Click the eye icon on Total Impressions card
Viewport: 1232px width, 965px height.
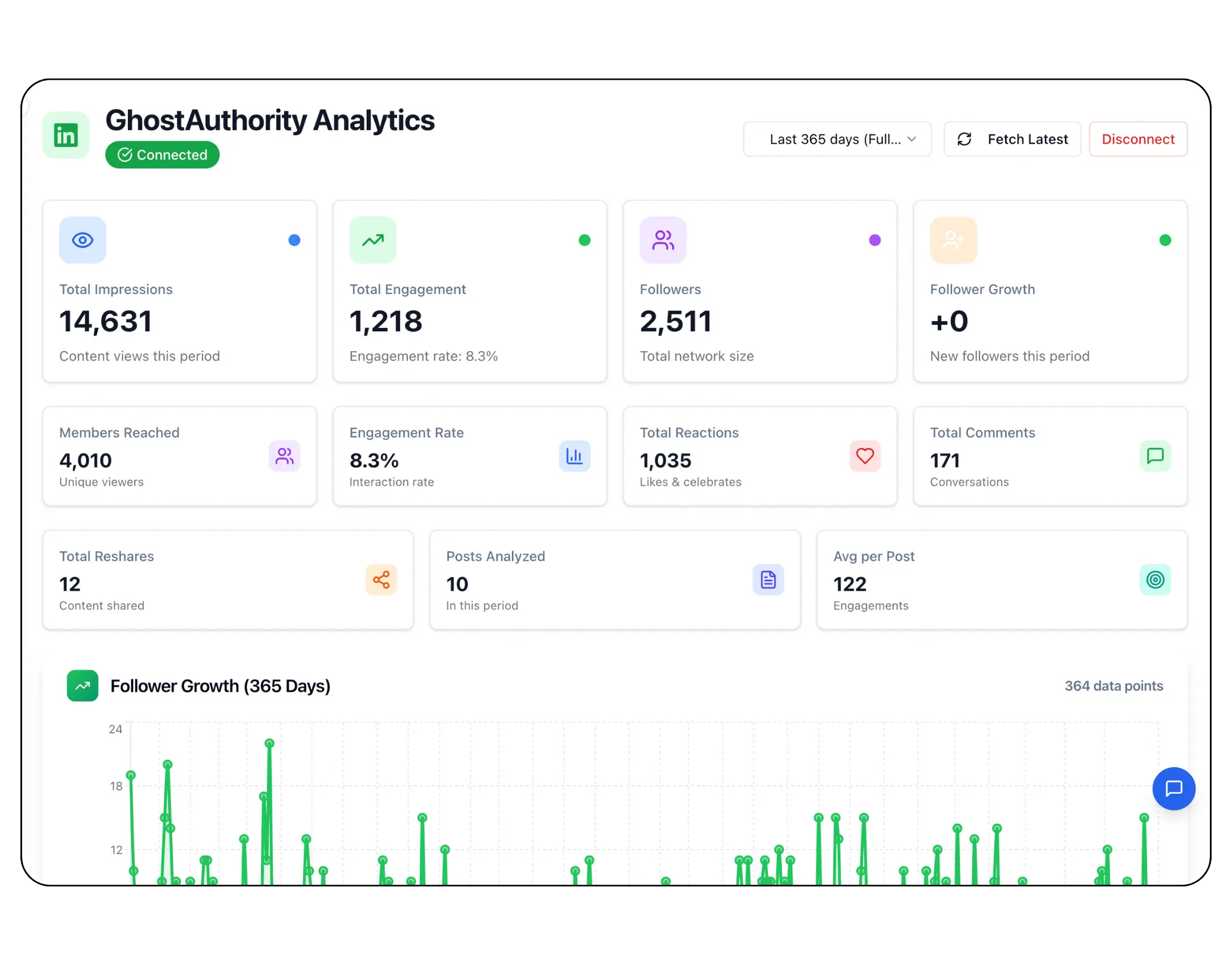click(83, 240)
